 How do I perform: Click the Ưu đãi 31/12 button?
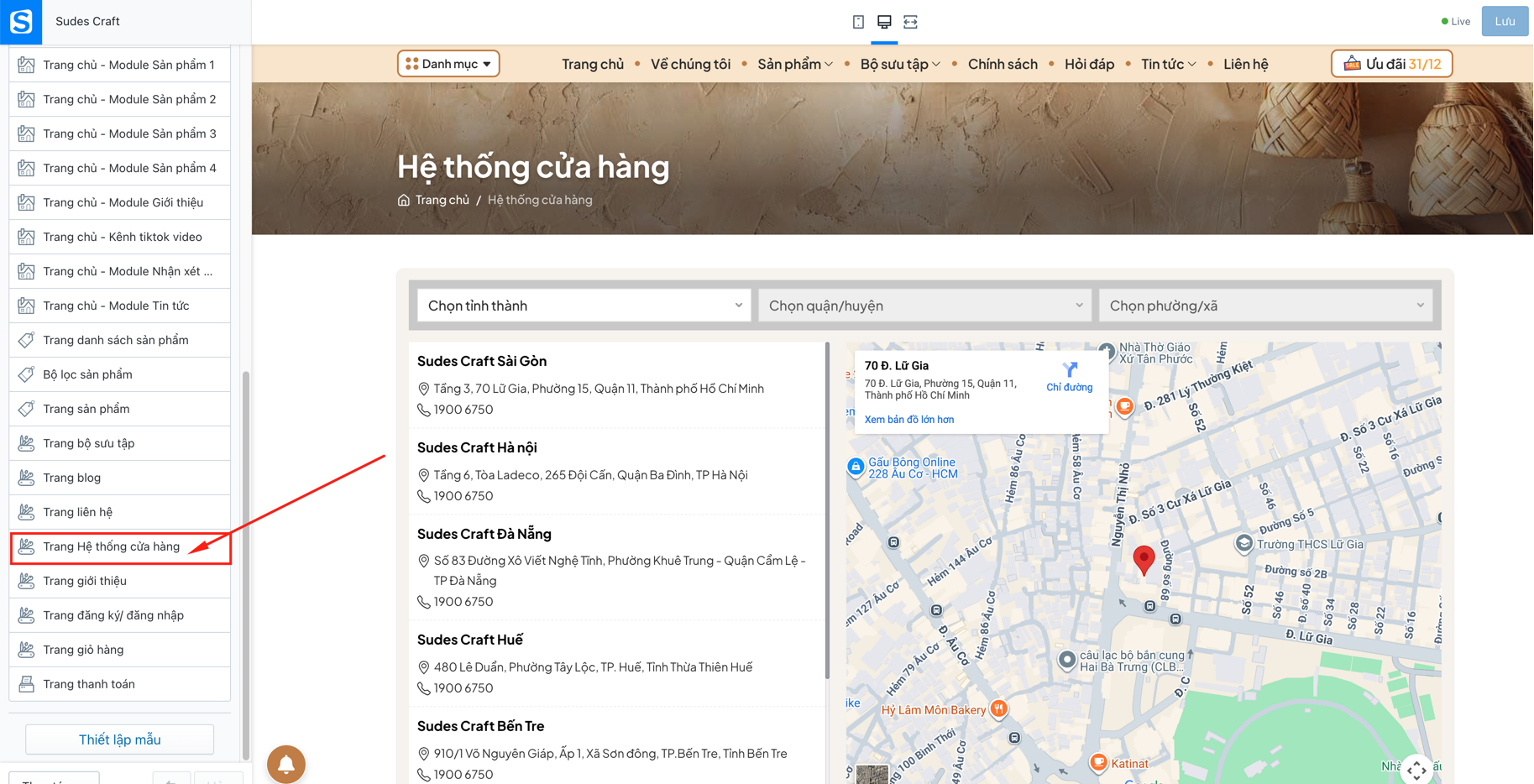[1391, 64]
